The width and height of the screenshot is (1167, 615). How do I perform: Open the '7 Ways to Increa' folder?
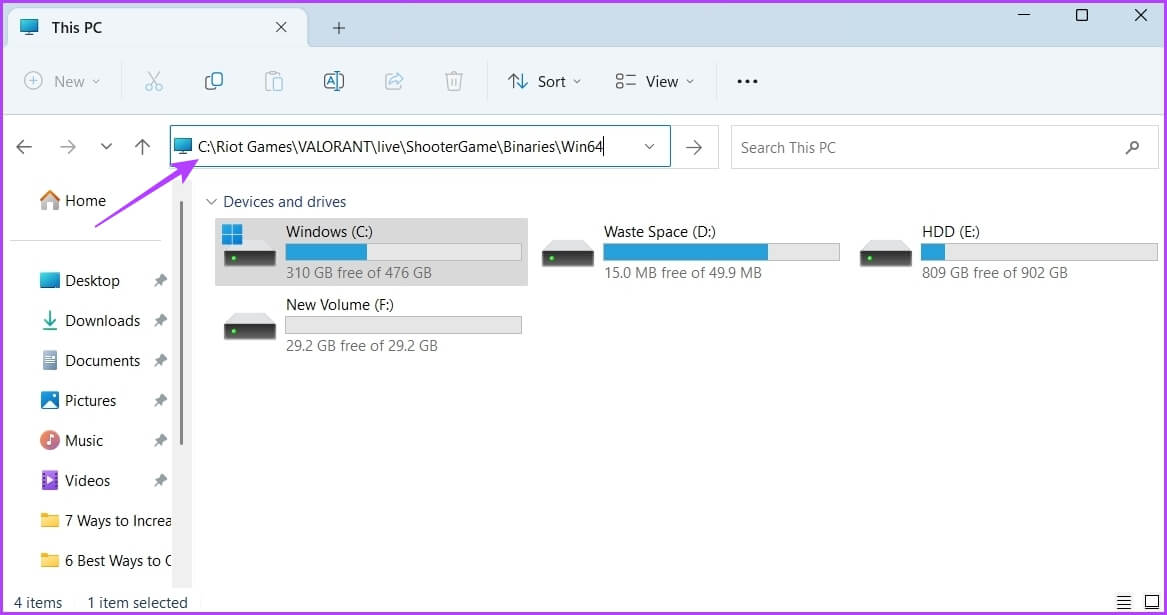[x=106, y=520]
